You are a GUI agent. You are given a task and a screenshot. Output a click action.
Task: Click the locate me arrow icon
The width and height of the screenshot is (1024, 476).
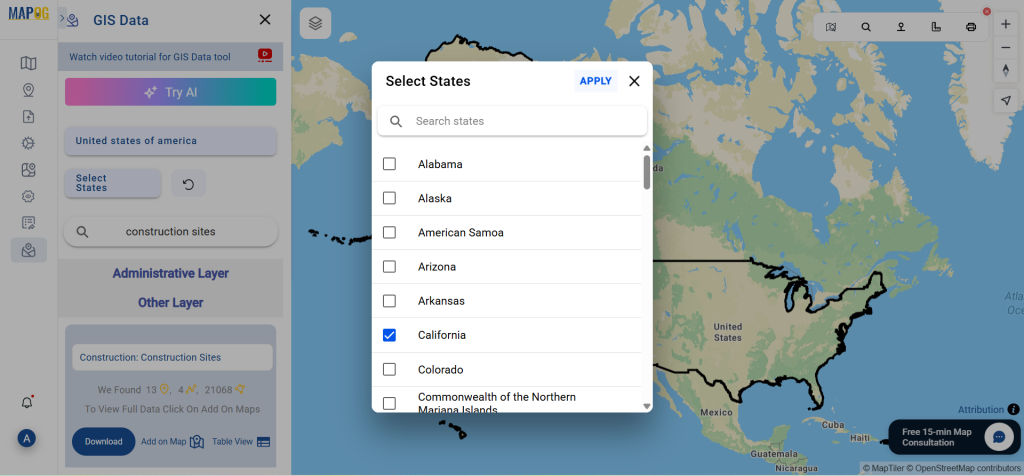pos(1006,100)
